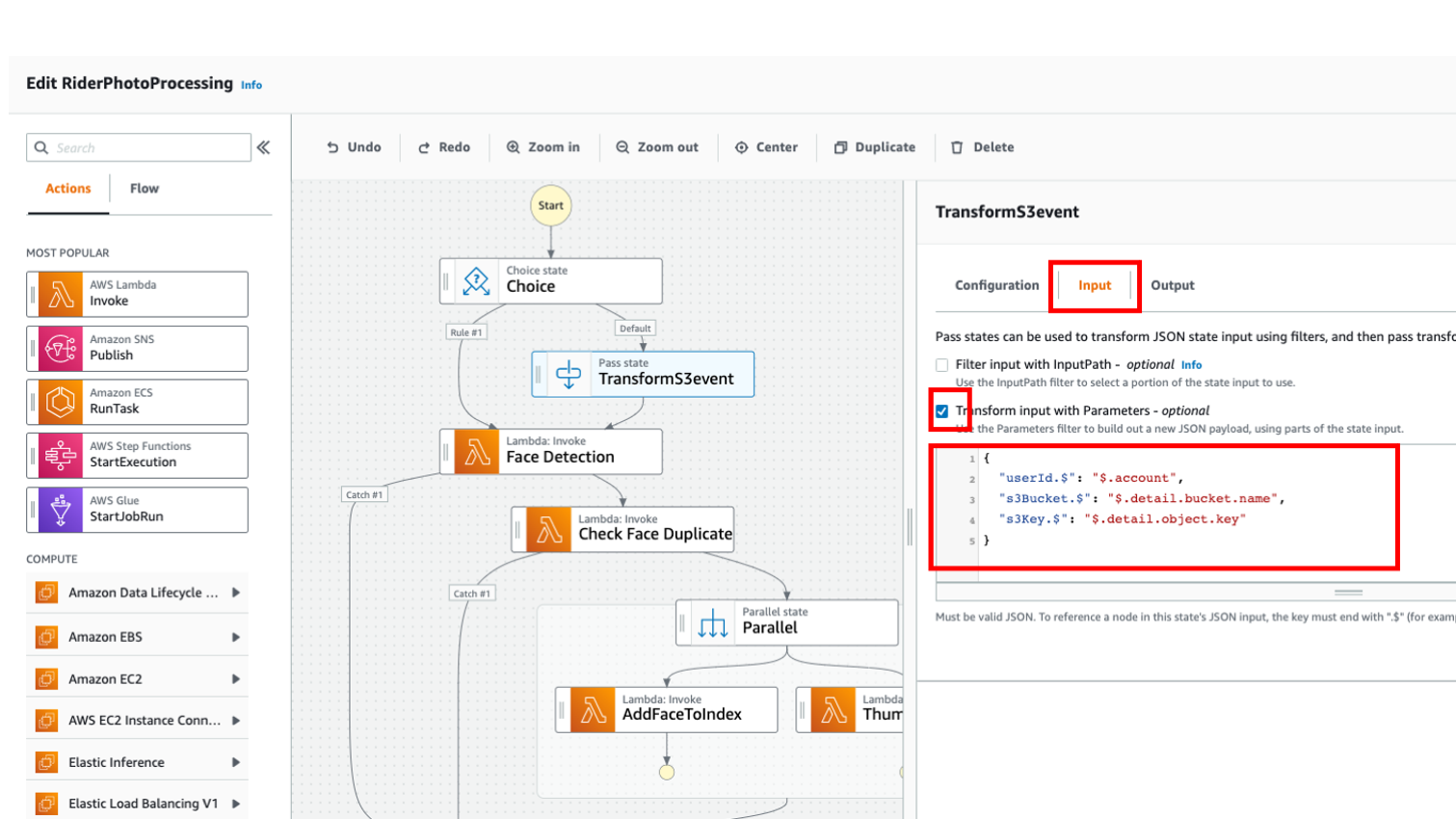The height and width of the screenshot is (819, 1456).
Task: Collapse the sidebar with double chevron
Action: point(263,147)
